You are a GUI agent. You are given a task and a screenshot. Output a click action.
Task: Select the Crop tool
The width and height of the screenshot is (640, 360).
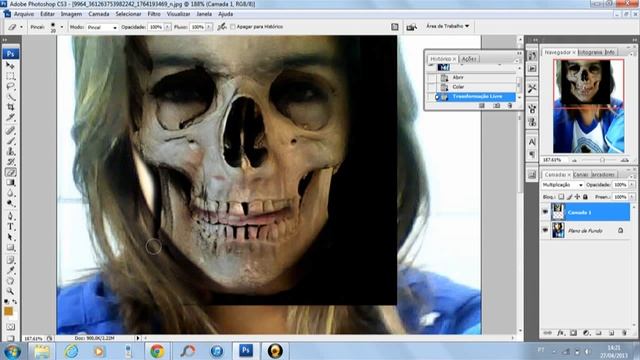coord(10,107)
